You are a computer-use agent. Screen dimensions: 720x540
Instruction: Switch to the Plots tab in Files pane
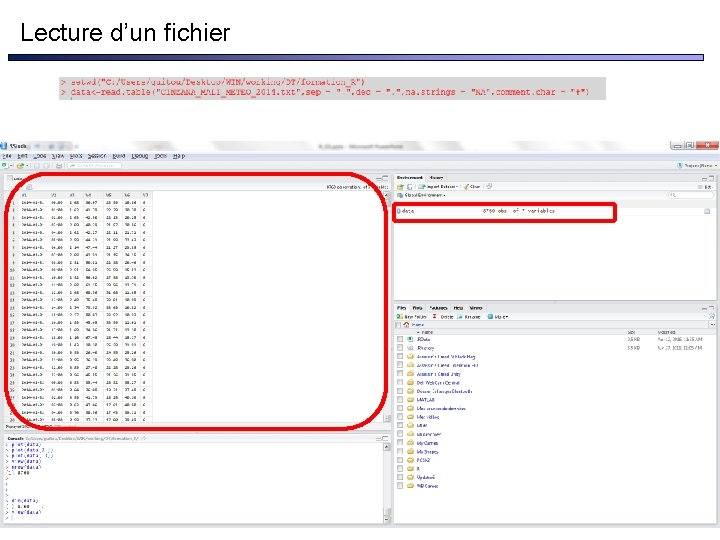pyautogui.click(x=417, y=308)
